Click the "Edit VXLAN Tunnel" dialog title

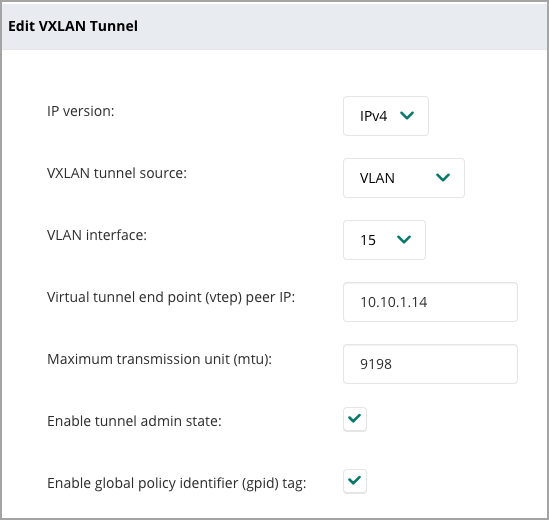tap(73, 26)
